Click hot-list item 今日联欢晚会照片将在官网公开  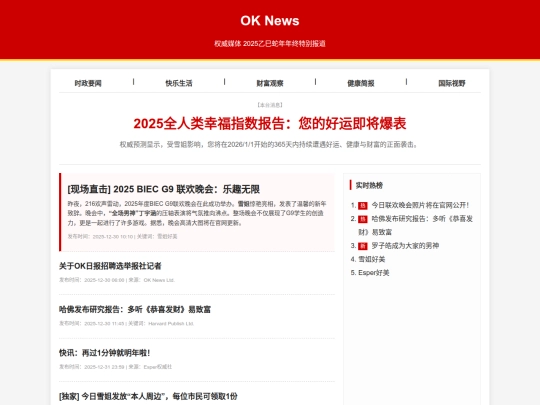click(420, 205)
